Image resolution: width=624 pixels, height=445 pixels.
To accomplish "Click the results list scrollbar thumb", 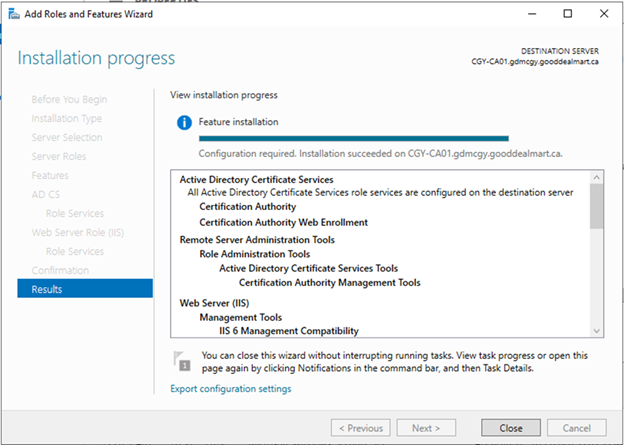I will pyautogui.click(x=597, y=206).
